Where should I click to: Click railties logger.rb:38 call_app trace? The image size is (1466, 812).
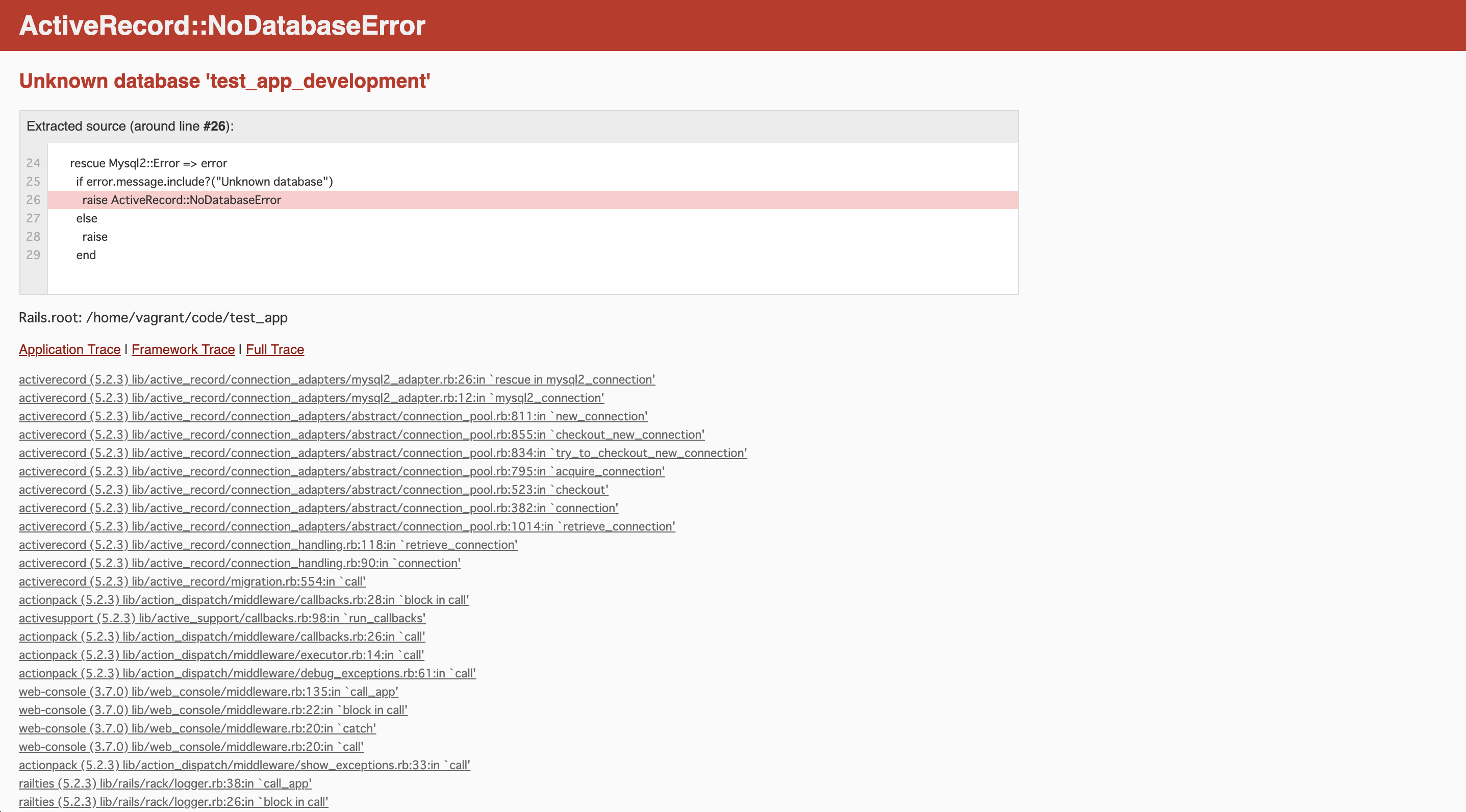(165, 783)
